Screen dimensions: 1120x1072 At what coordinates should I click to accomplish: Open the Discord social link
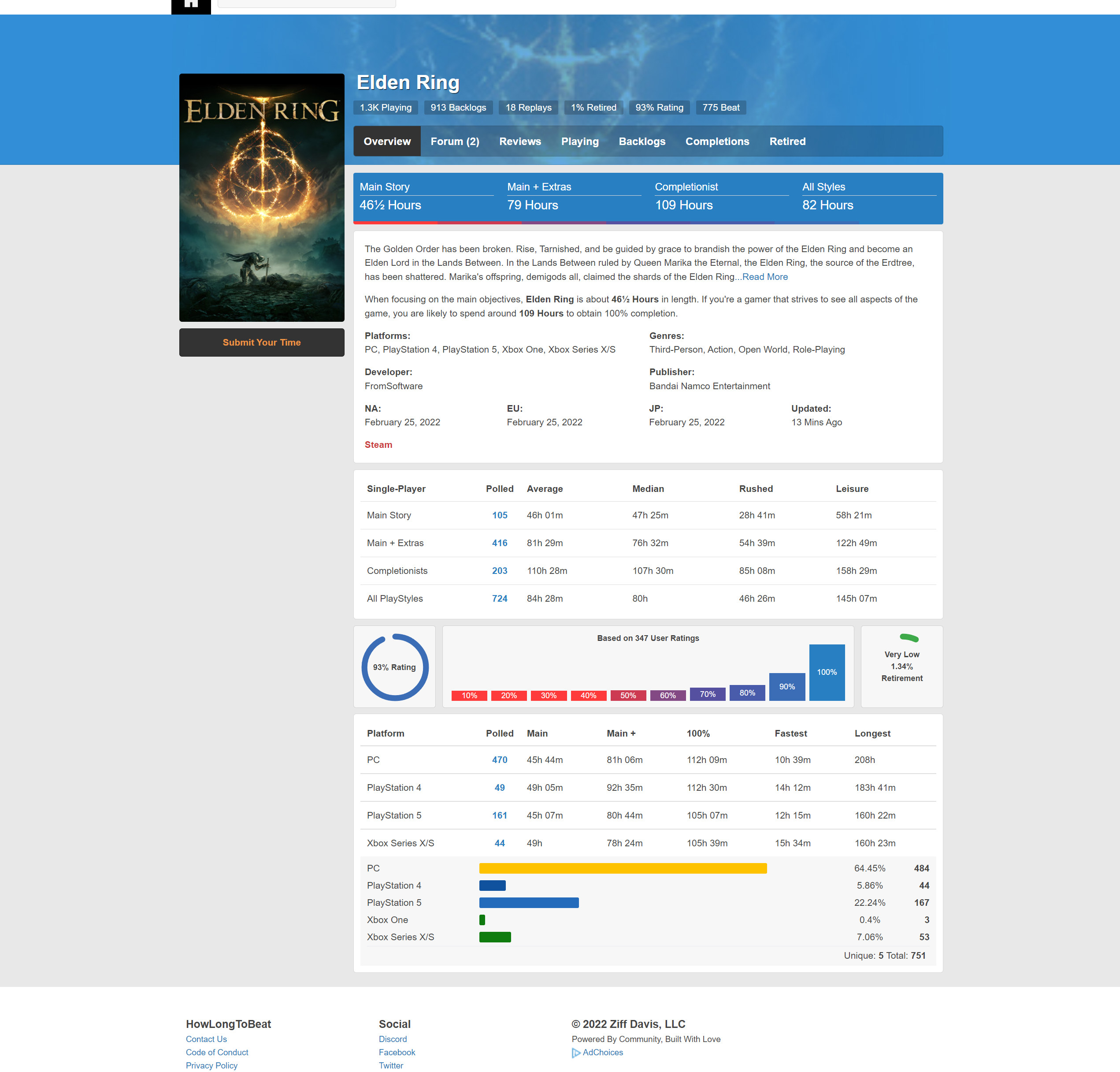coord(393,1039)
